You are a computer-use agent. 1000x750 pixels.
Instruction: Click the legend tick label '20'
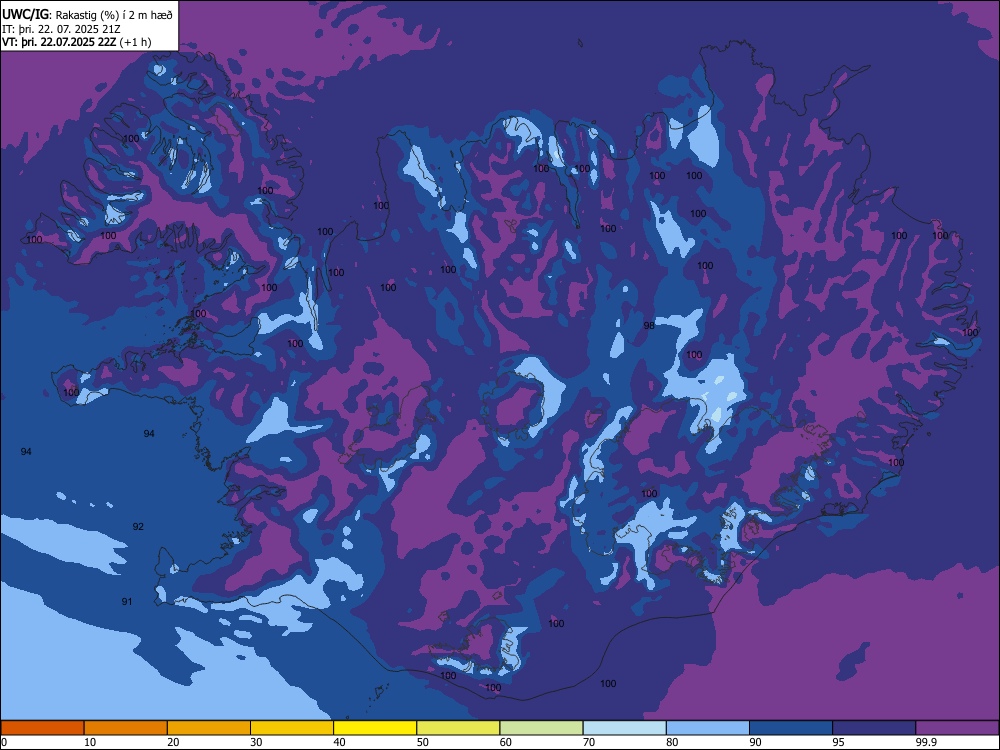pyautogui.click(x=173, y=742)
